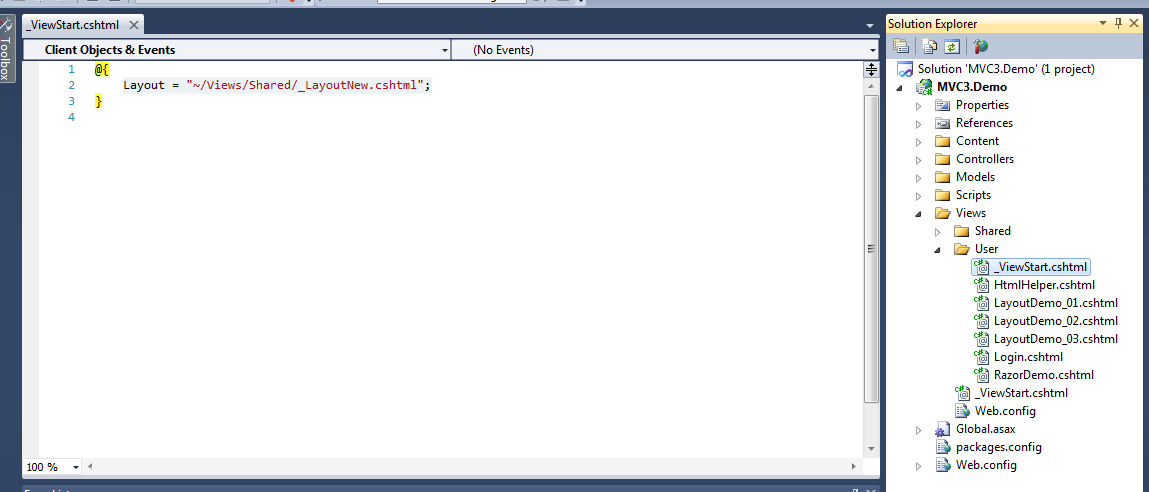
Task: Select the root Web.config label
Action: pos(986,465)
